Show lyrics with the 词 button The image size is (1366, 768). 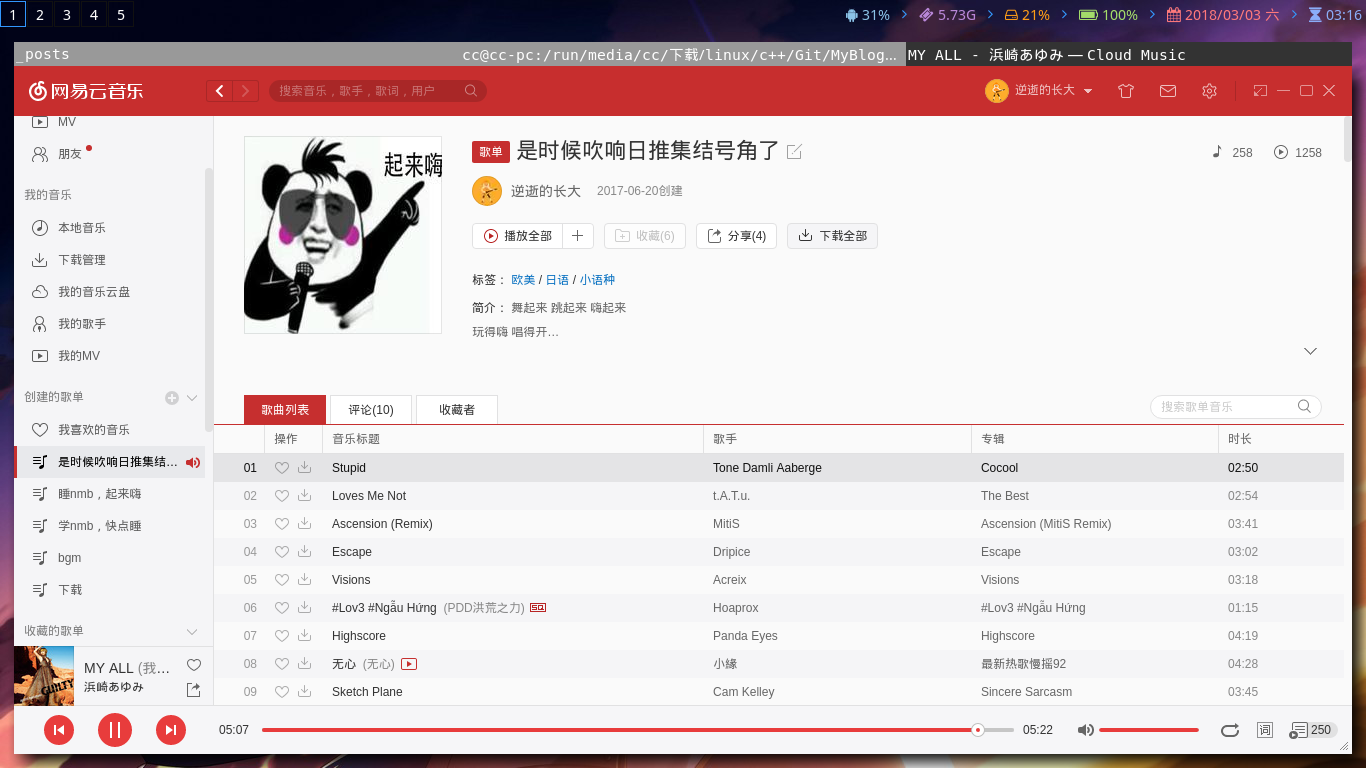(1265, 730)
